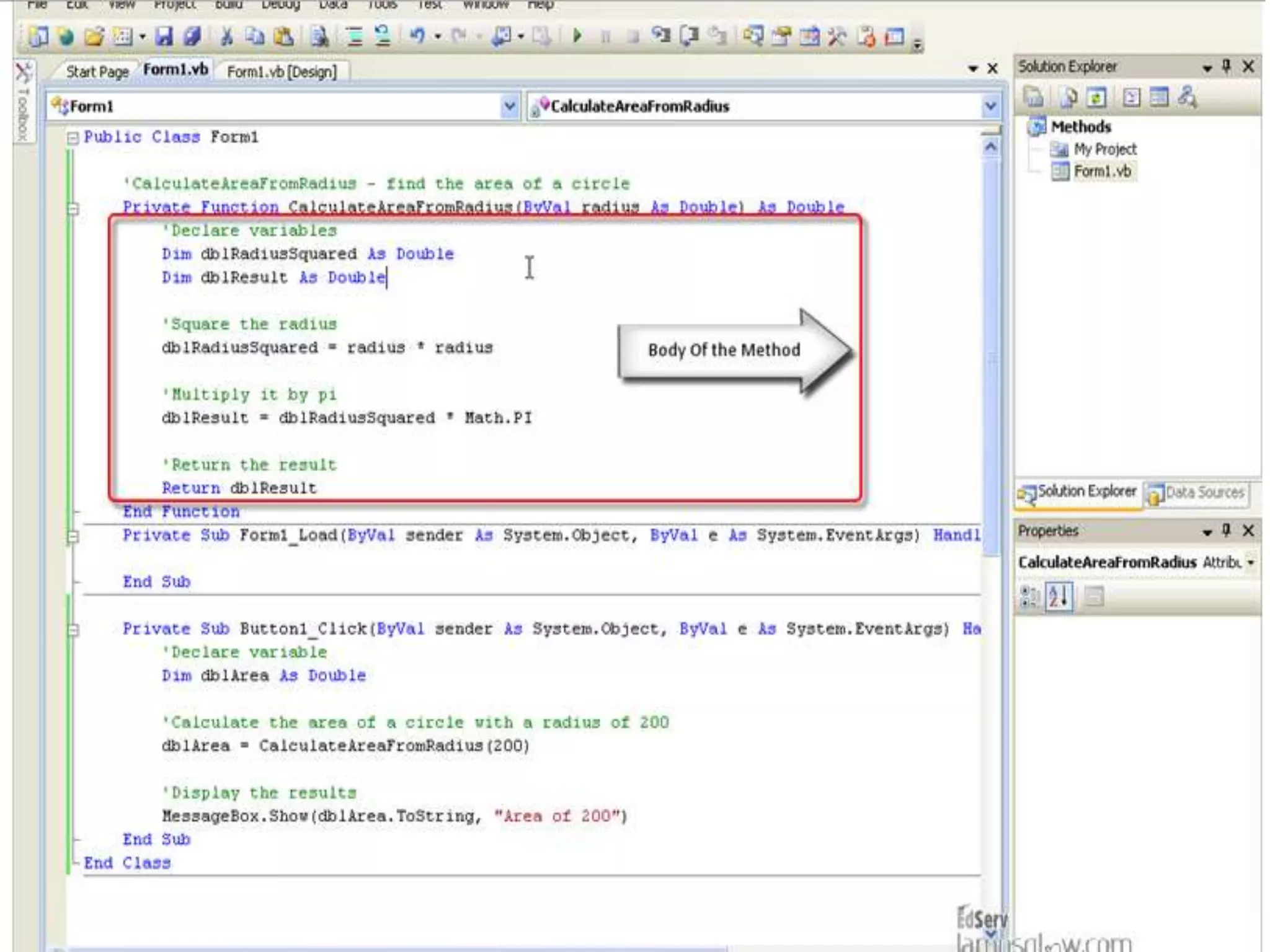Open the Properties object selector dropdown
The width and height of the screenshot is (1270, 952).
point(1251,563)
